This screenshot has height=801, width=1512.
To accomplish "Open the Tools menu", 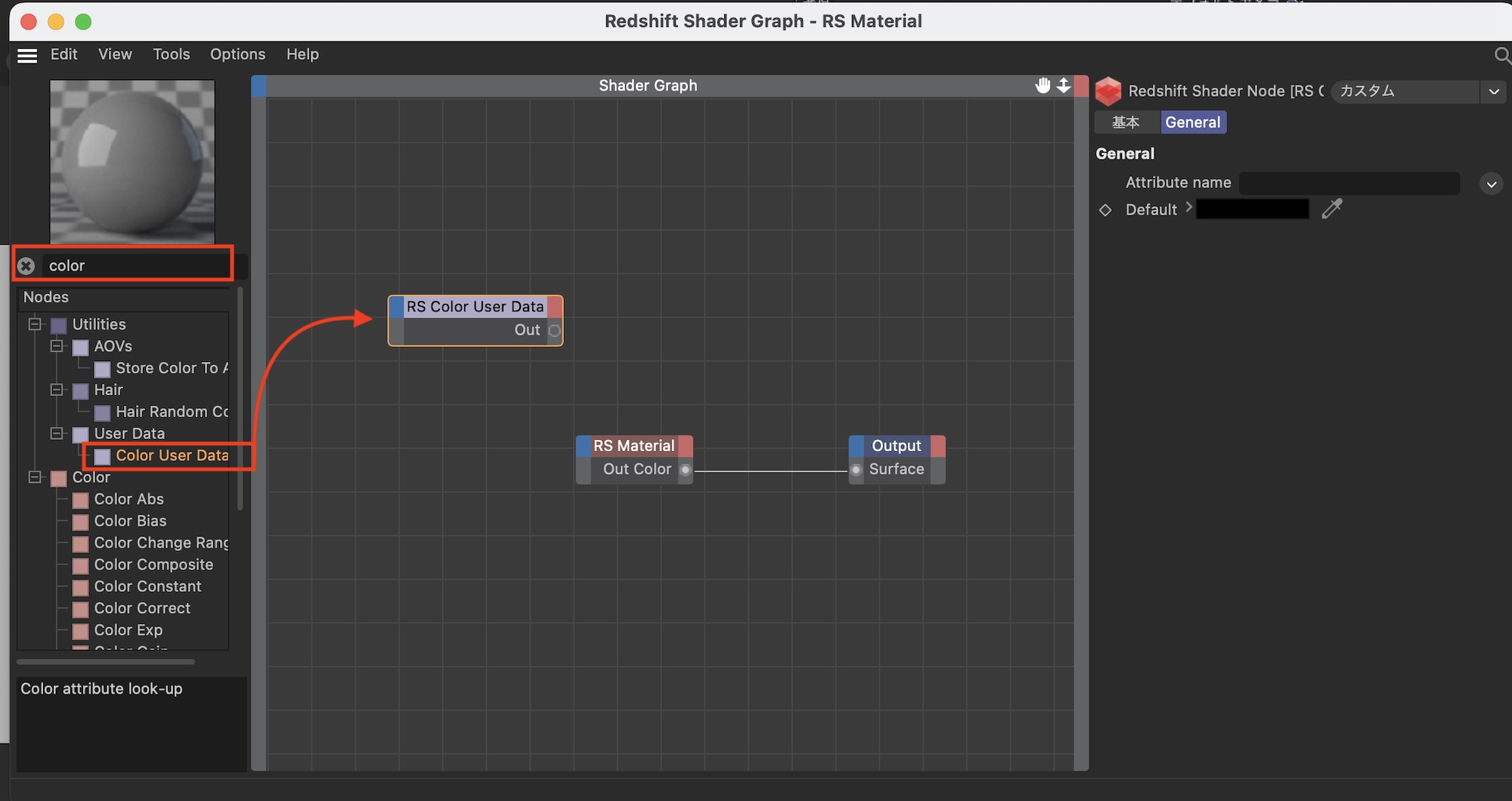I will [171, 54].
